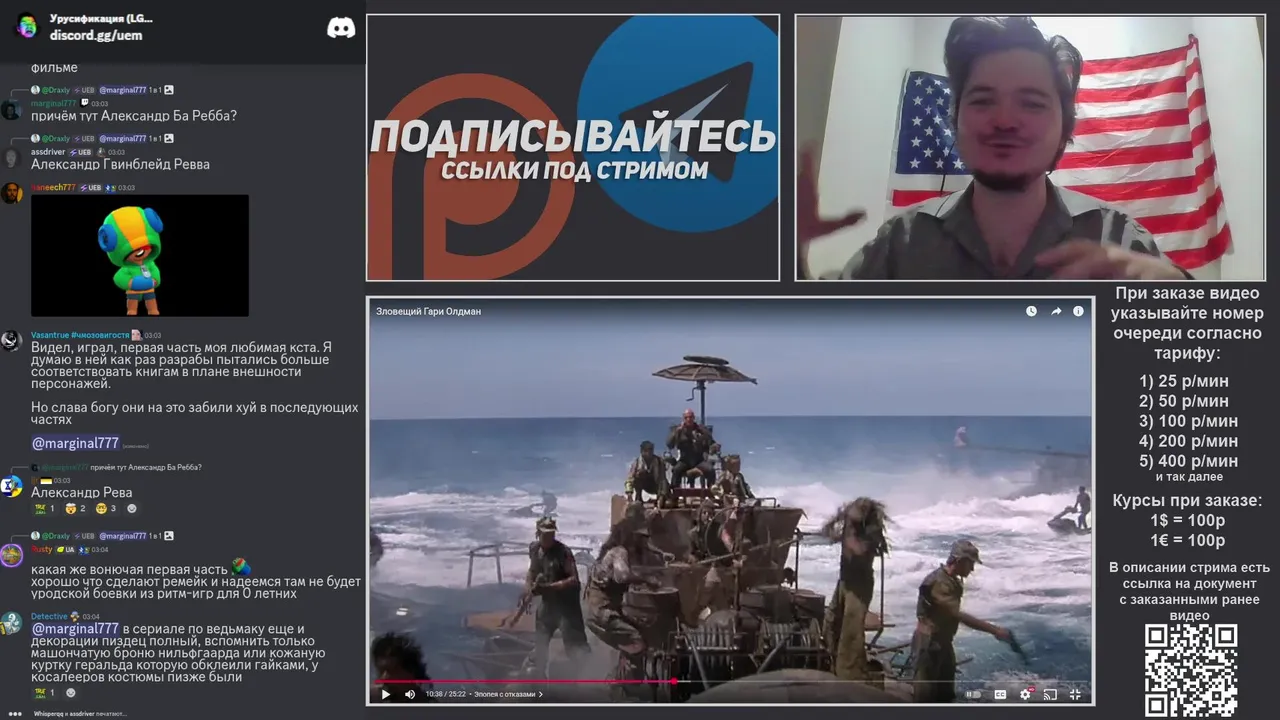Jump to reply quote "причём тут Александр Ба Ребба?"
Image resolution: width=1280 pixels, height=720 pixels.
point(145,467)
